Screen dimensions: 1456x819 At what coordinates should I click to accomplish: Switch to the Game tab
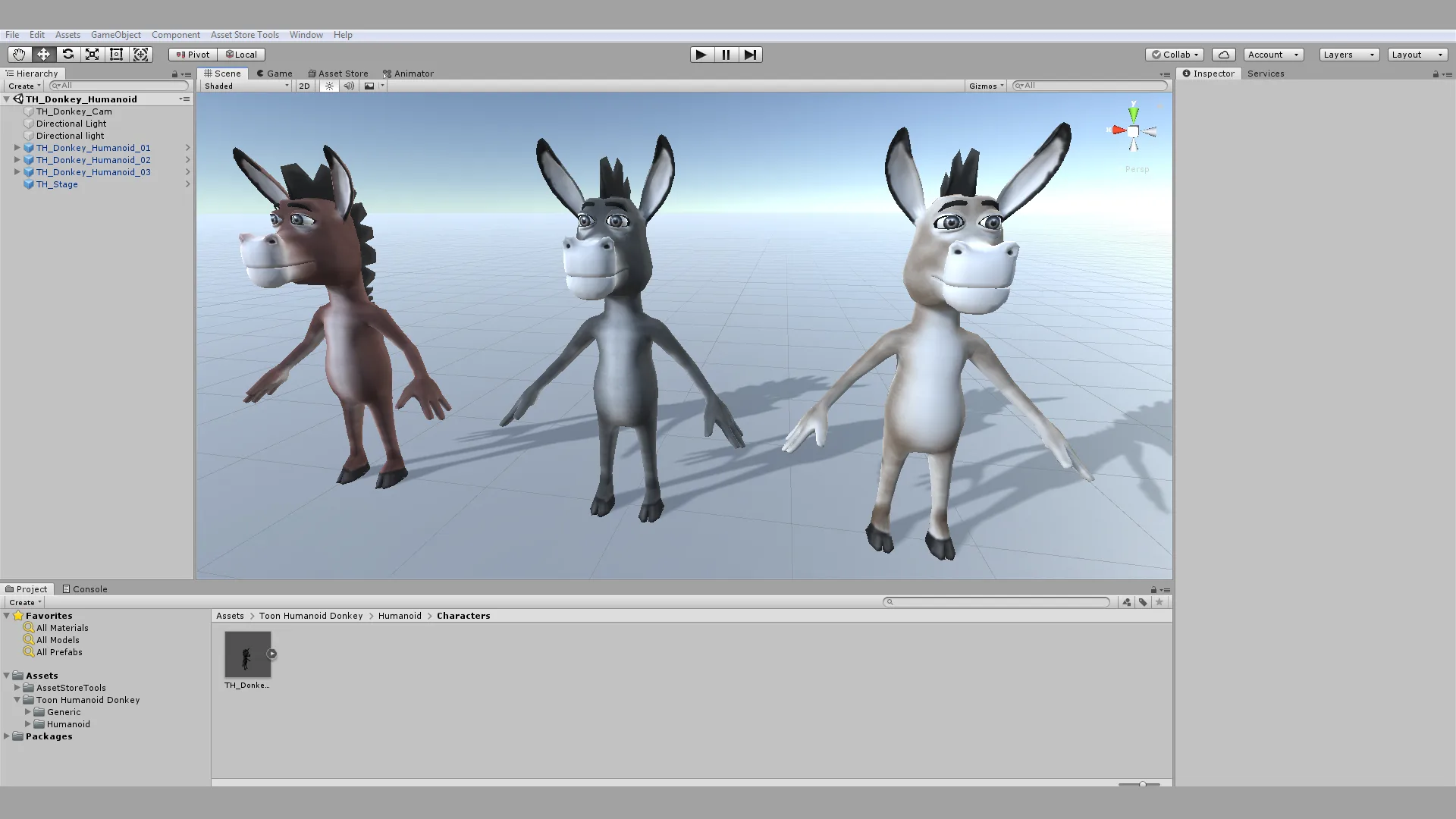click(275, 74)
